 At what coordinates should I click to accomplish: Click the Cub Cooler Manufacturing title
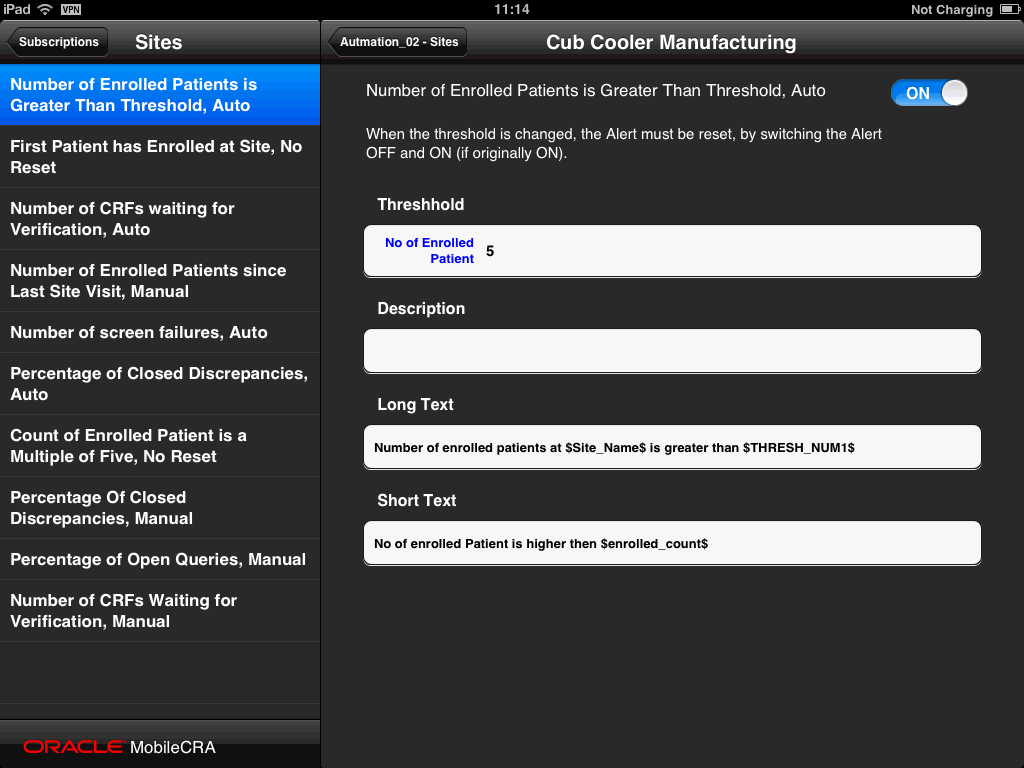671,42
